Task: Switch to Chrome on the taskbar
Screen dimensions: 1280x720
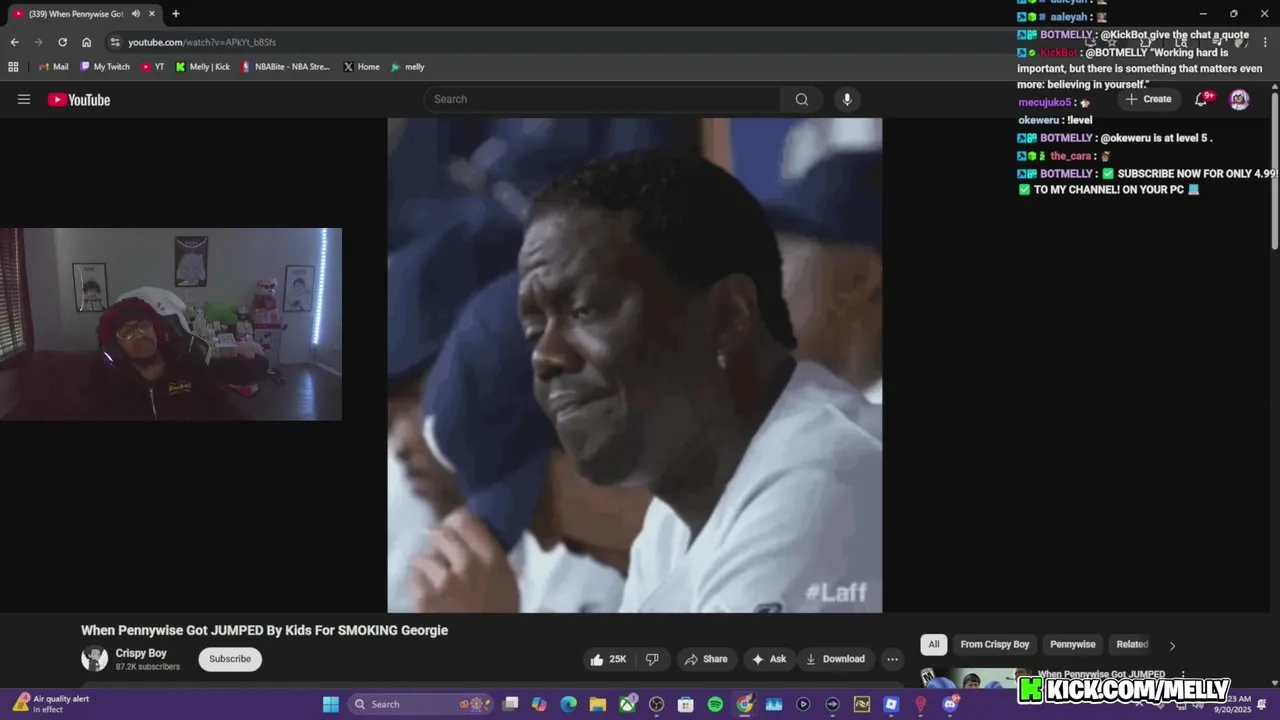Action: (744, 704)
